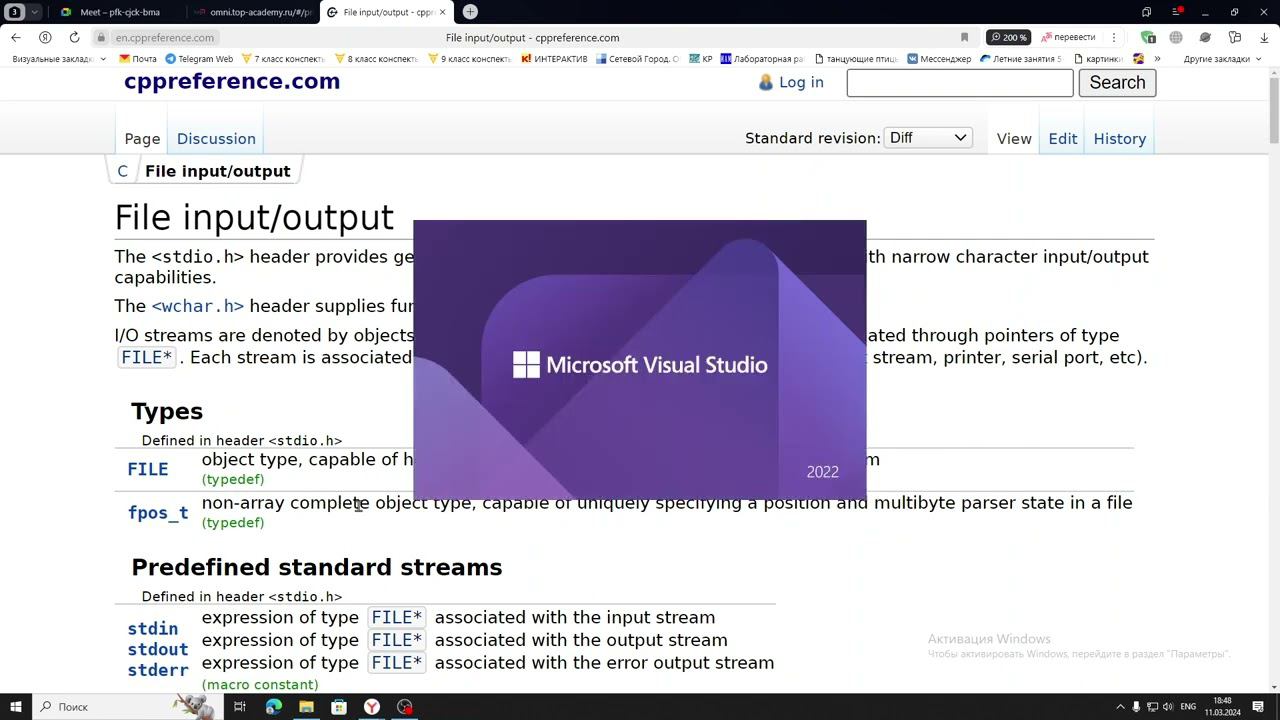Switch to the omni.top-academy.ru tab

pyautogui.click(x=252, y=12)
